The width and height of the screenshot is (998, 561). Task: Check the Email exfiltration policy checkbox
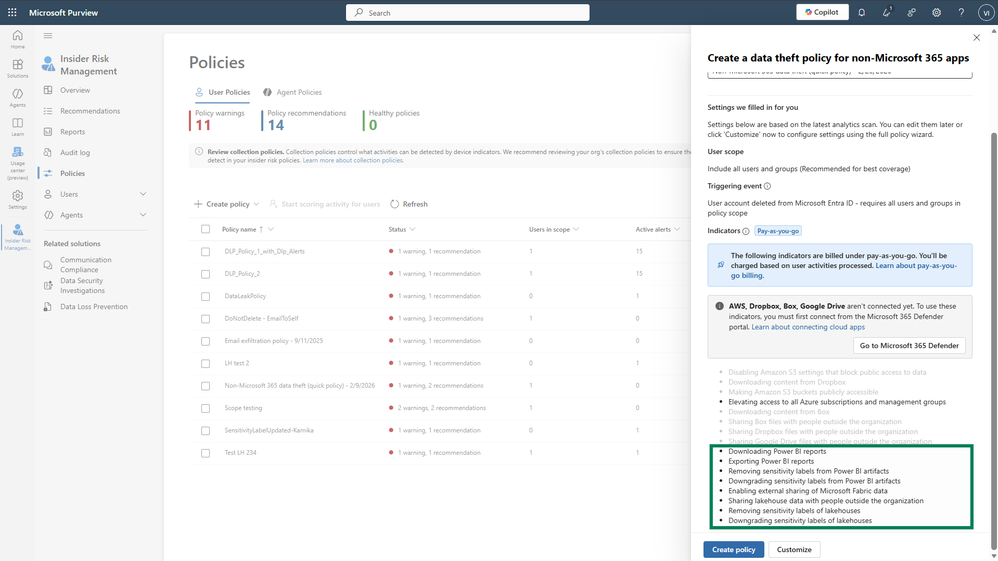[205, 341]
